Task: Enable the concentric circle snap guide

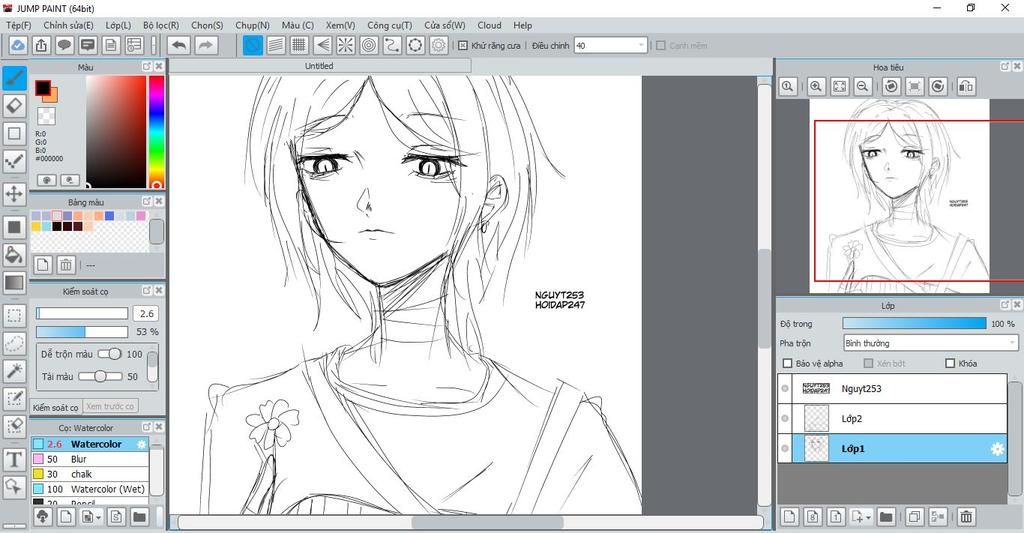Action: (369, 45)
